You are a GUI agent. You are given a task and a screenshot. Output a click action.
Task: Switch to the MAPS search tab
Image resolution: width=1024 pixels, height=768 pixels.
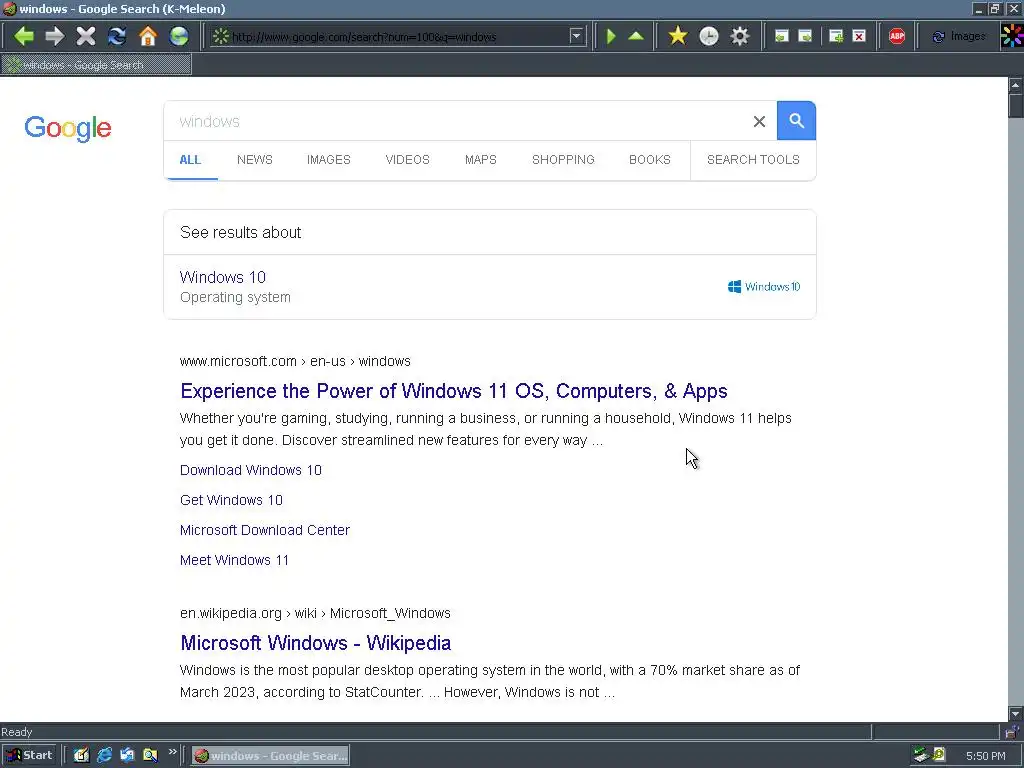pos(481,160)
